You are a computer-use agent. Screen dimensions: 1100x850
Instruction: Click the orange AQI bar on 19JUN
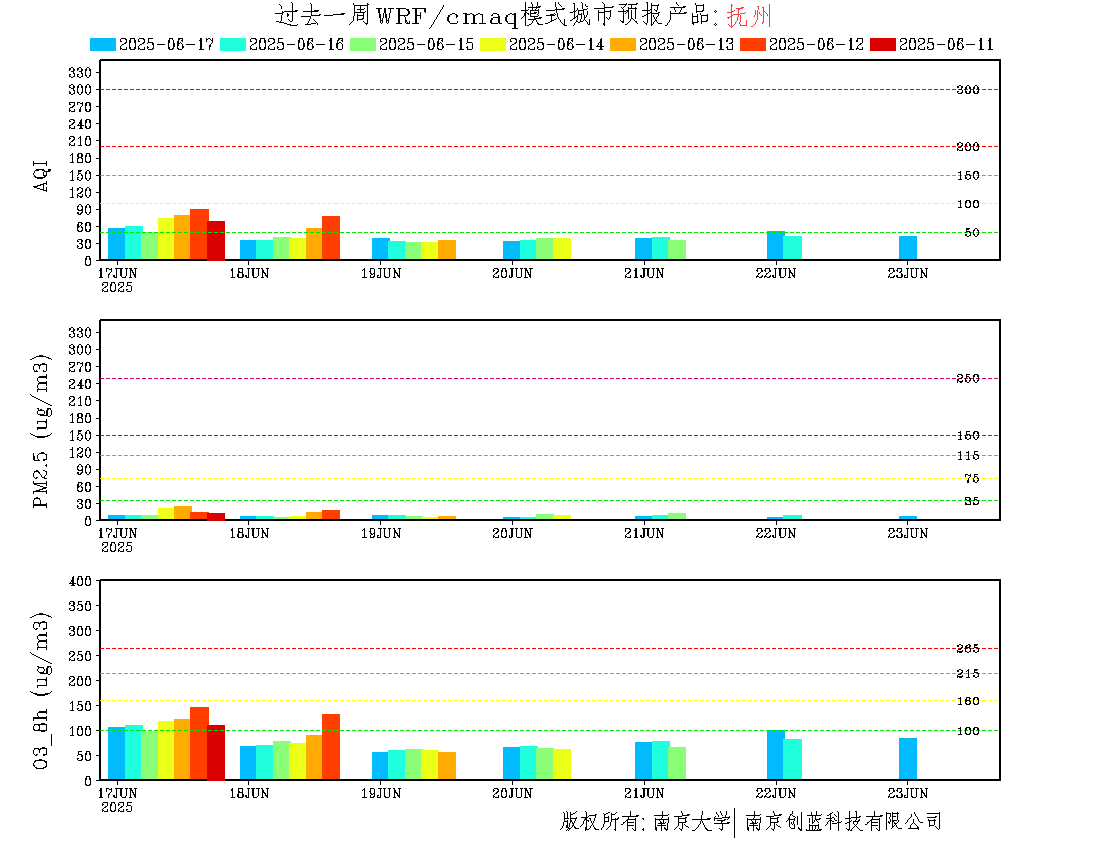click(x=447, y=250)
